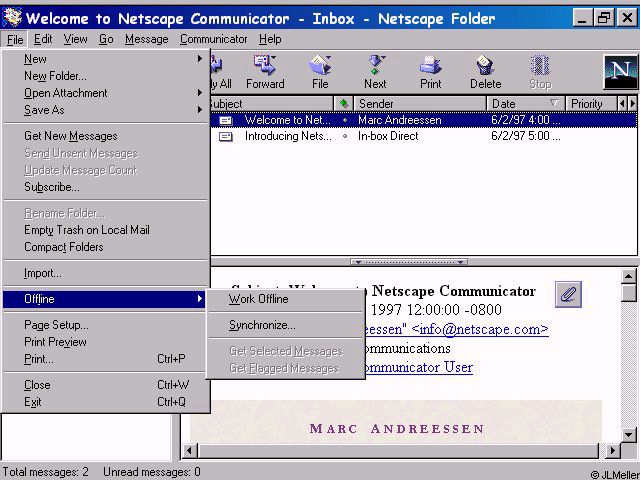
Task: Open the Help menu
Action: point(270,39)
